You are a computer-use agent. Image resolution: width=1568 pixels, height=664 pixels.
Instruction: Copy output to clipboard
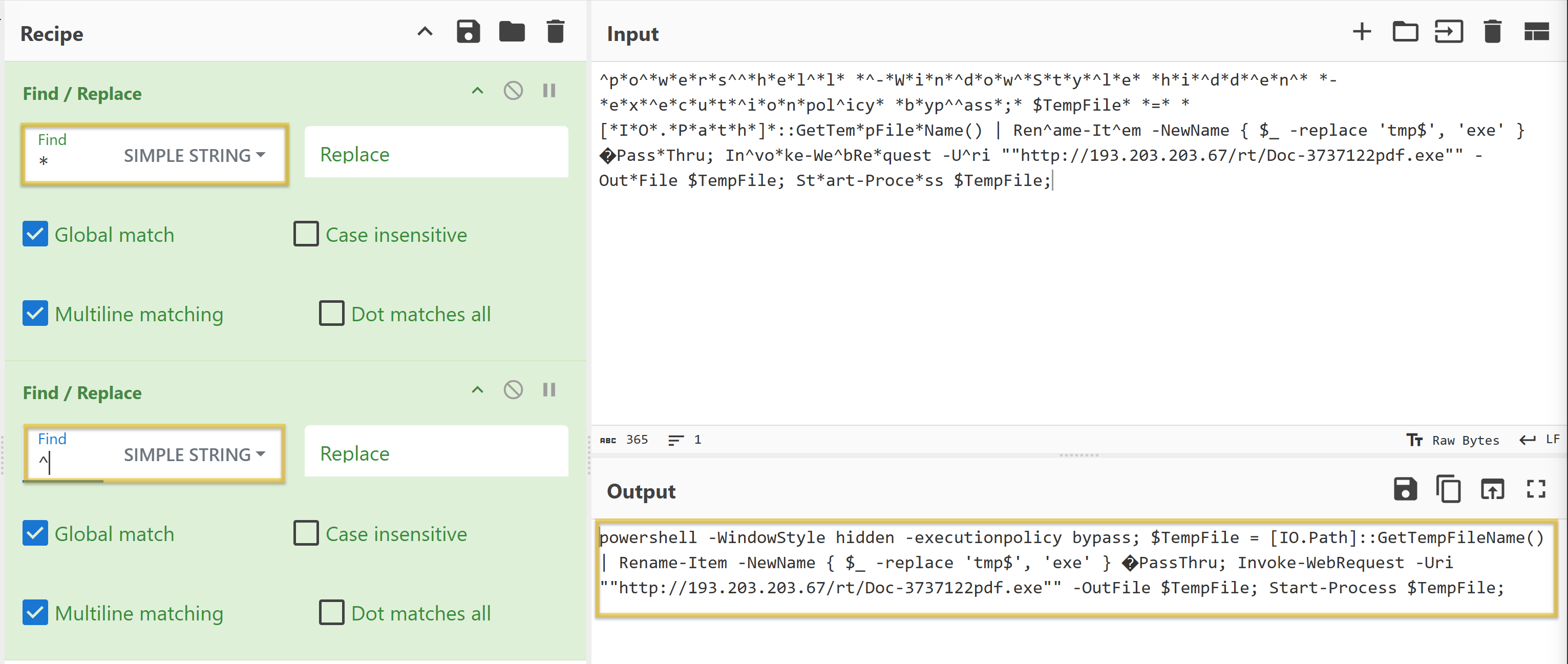tap(1448, 489)
